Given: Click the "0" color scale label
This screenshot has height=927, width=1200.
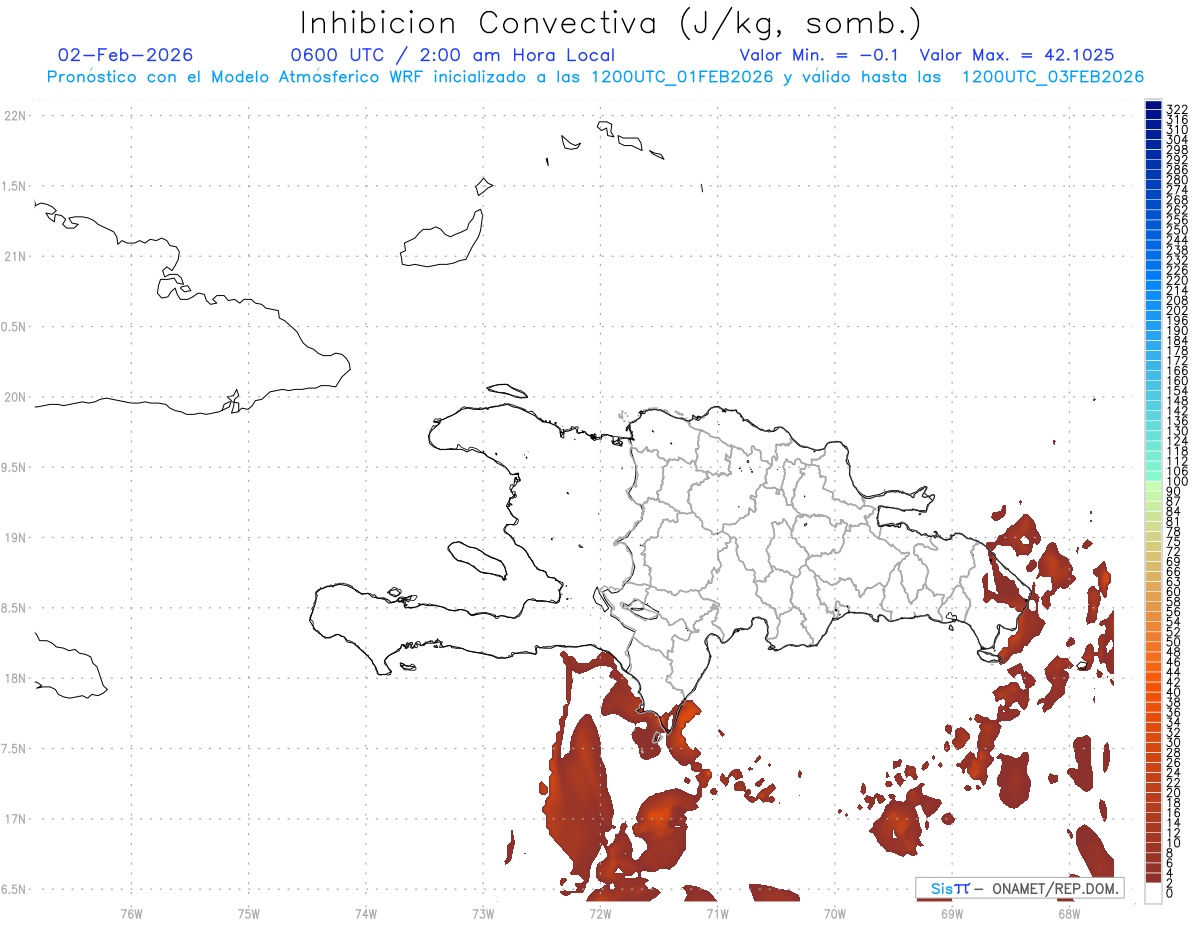Looking at the screenshot, I should point(1170,892).
